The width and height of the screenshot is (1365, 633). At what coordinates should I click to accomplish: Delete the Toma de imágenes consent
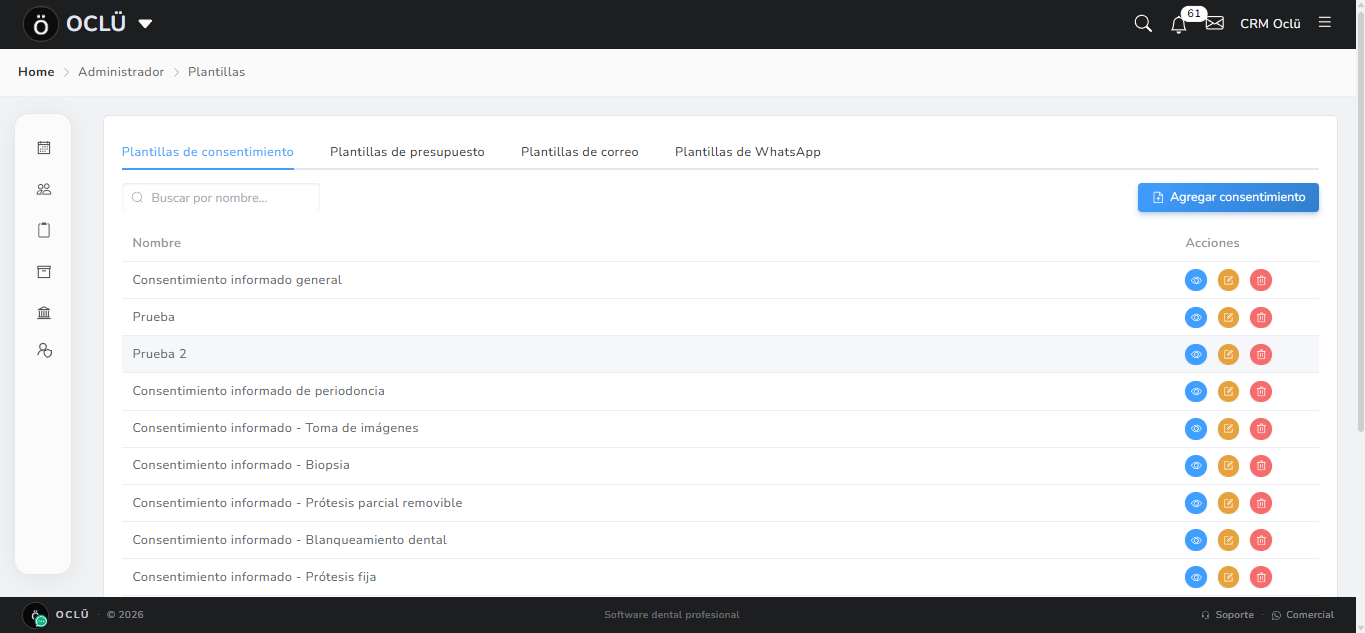[x=1261, y=428]
